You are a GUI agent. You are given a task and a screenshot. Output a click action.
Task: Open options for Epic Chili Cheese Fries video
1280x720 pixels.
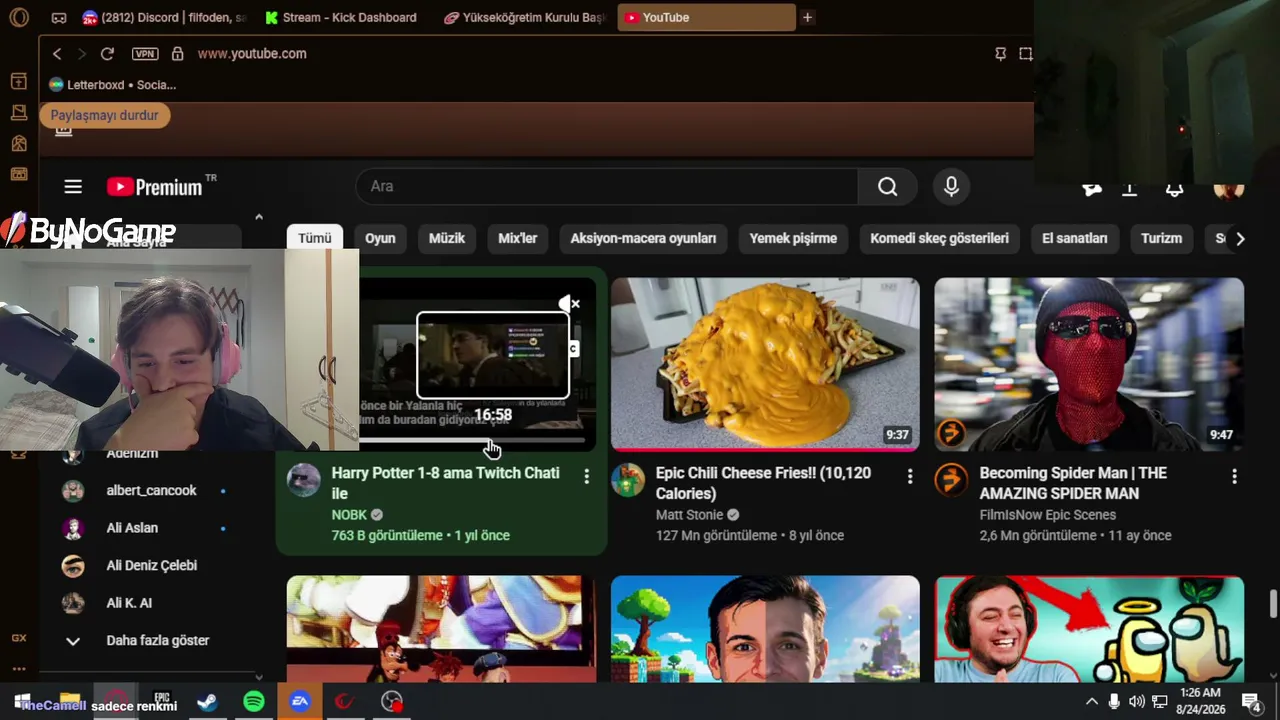[910, 477]
